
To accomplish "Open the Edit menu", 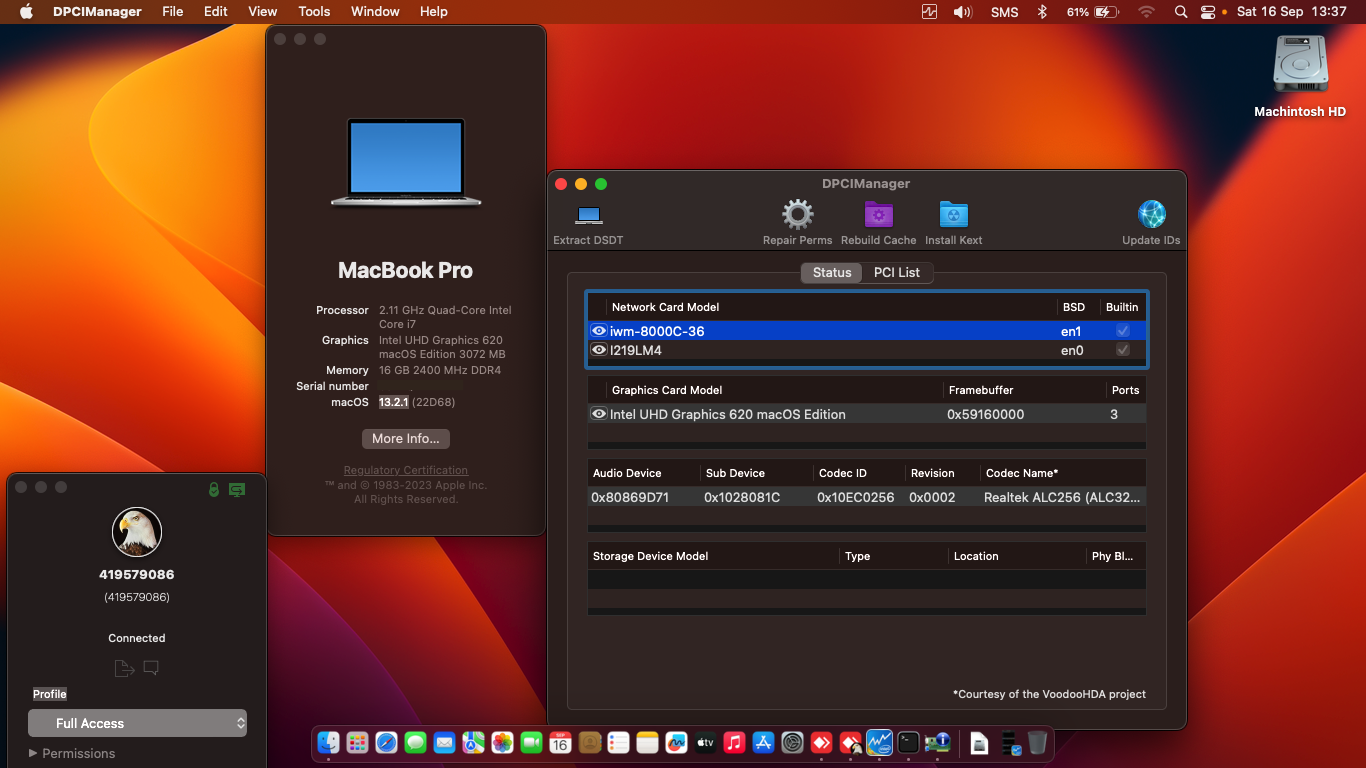I will [x=216, y=11].
